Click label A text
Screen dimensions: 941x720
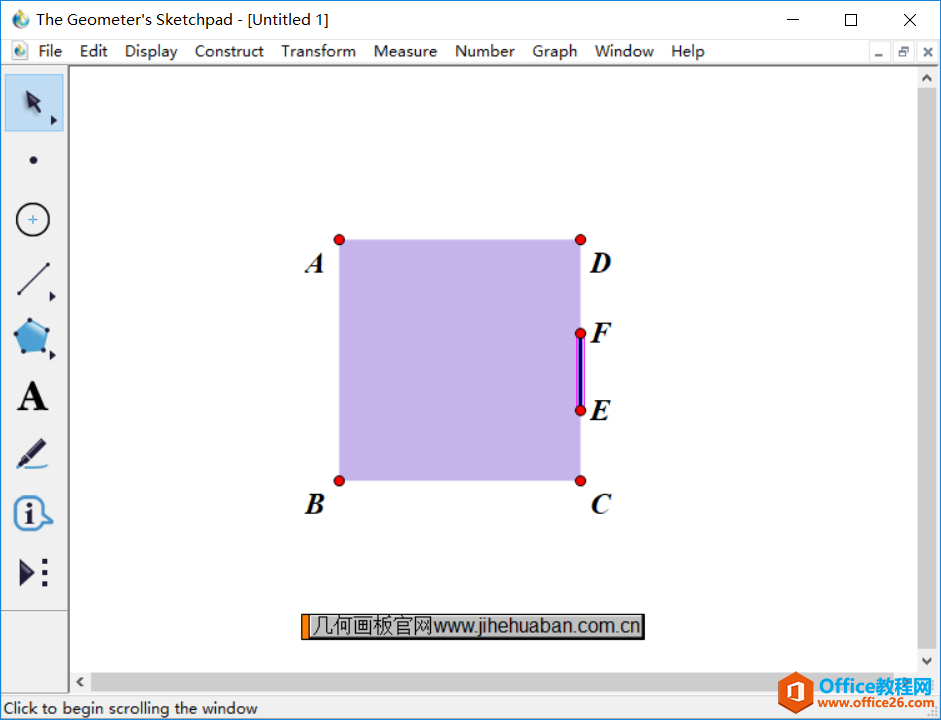pos(315,263)
